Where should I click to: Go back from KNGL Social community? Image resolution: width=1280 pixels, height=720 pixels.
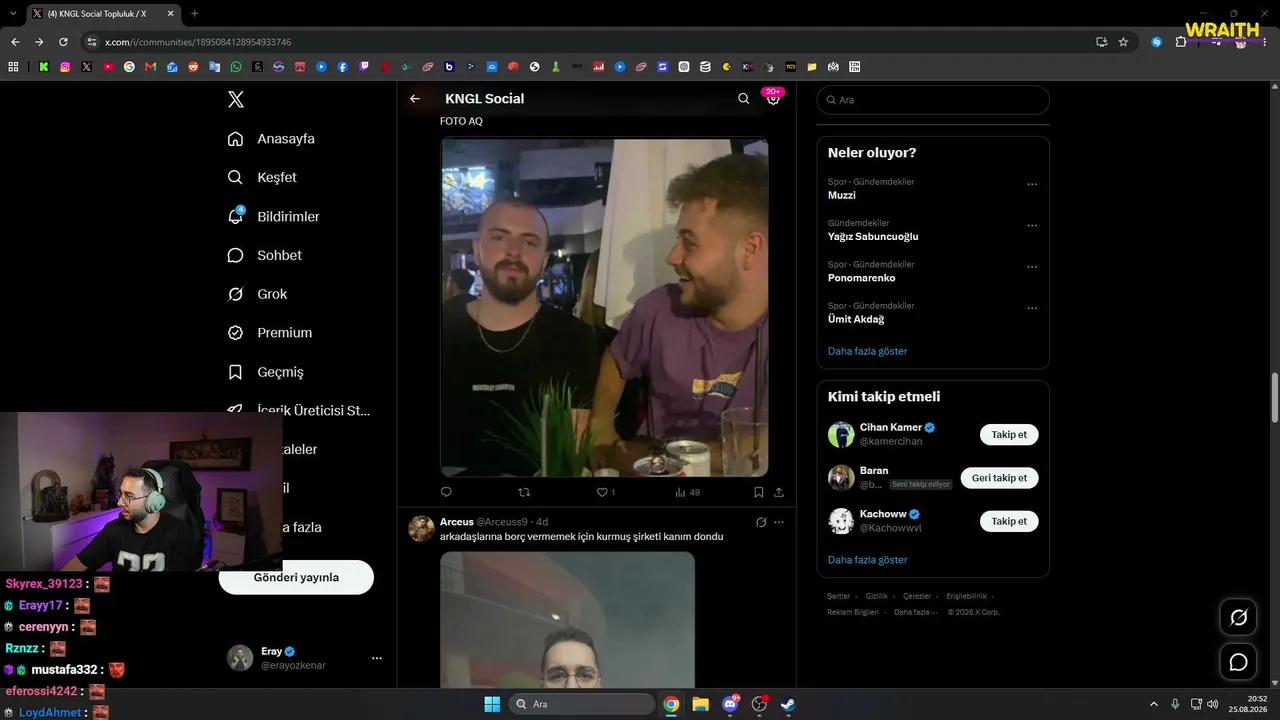tap(415, 99)
